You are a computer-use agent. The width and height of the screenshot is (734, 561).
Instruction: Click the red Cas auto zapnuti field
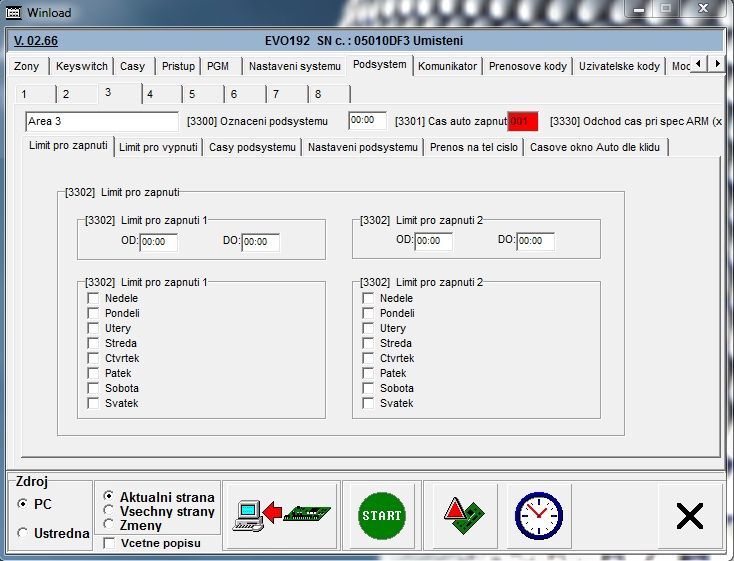[x=522, y=121]
